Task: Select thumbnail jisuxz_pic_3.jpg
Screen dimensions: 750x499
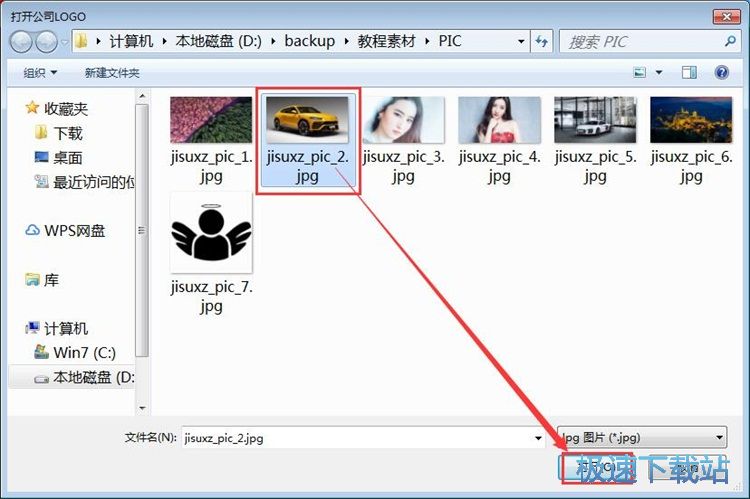Action: pos(403,120)
